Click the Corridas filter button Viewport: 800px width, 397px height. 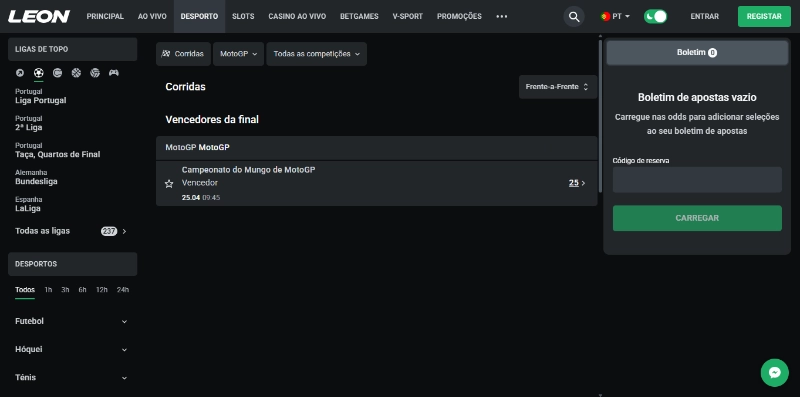[x=183, y=54]
